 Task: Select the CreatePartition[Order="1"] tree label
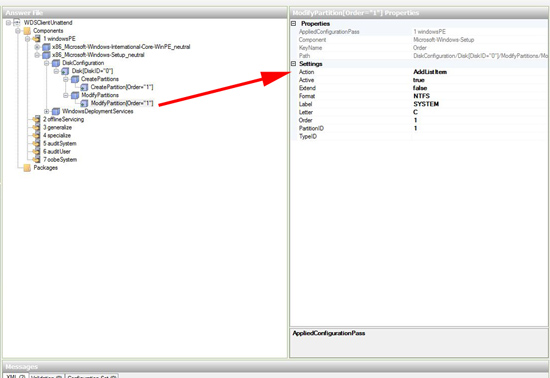122,87
